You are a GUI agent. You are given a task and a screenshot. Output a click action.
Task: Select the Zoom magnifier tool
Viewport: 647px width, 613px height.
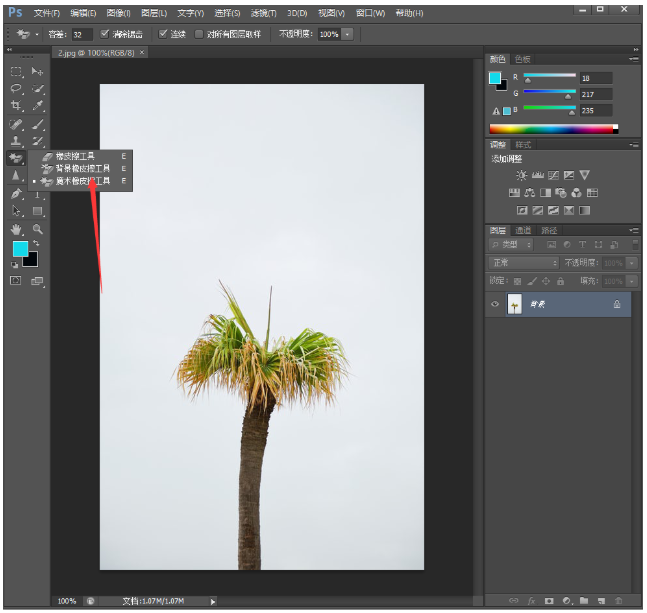pos(37,229)
